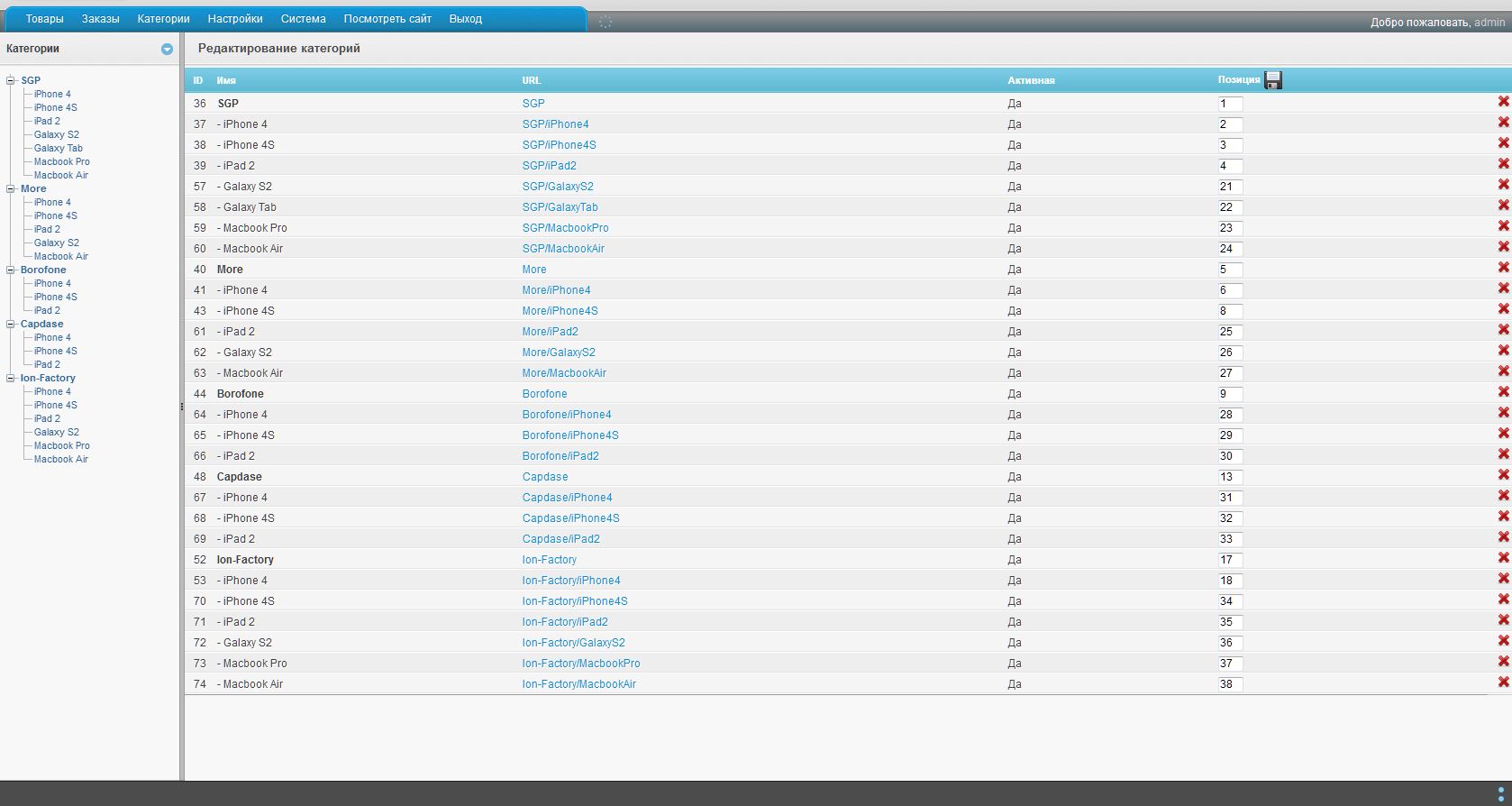Remove the SGP/GalaxyTab category
Viewport: 1512px width, 806px height.
click(x=1503, y=206)
